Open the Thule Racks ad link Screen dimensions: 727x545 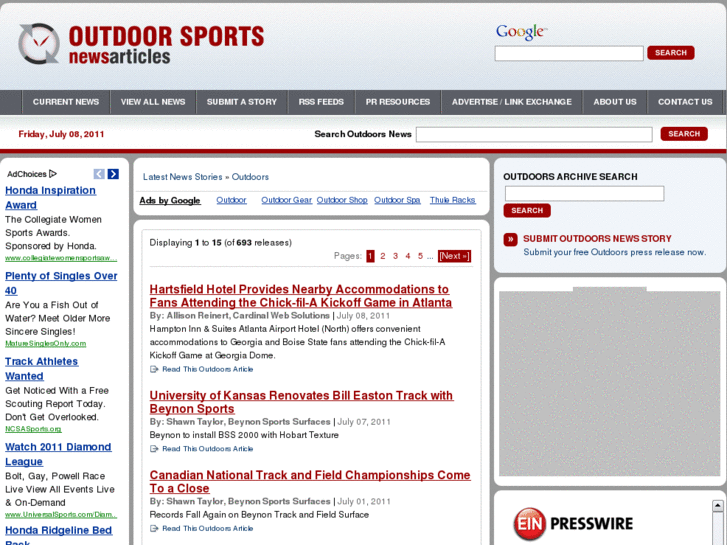(453, 200)
